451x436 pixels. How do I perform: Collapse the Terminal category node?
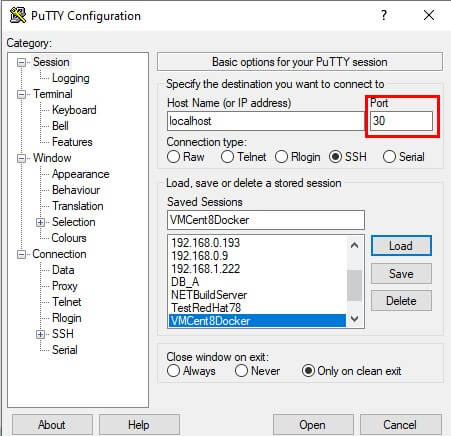[x=21, y=94]
